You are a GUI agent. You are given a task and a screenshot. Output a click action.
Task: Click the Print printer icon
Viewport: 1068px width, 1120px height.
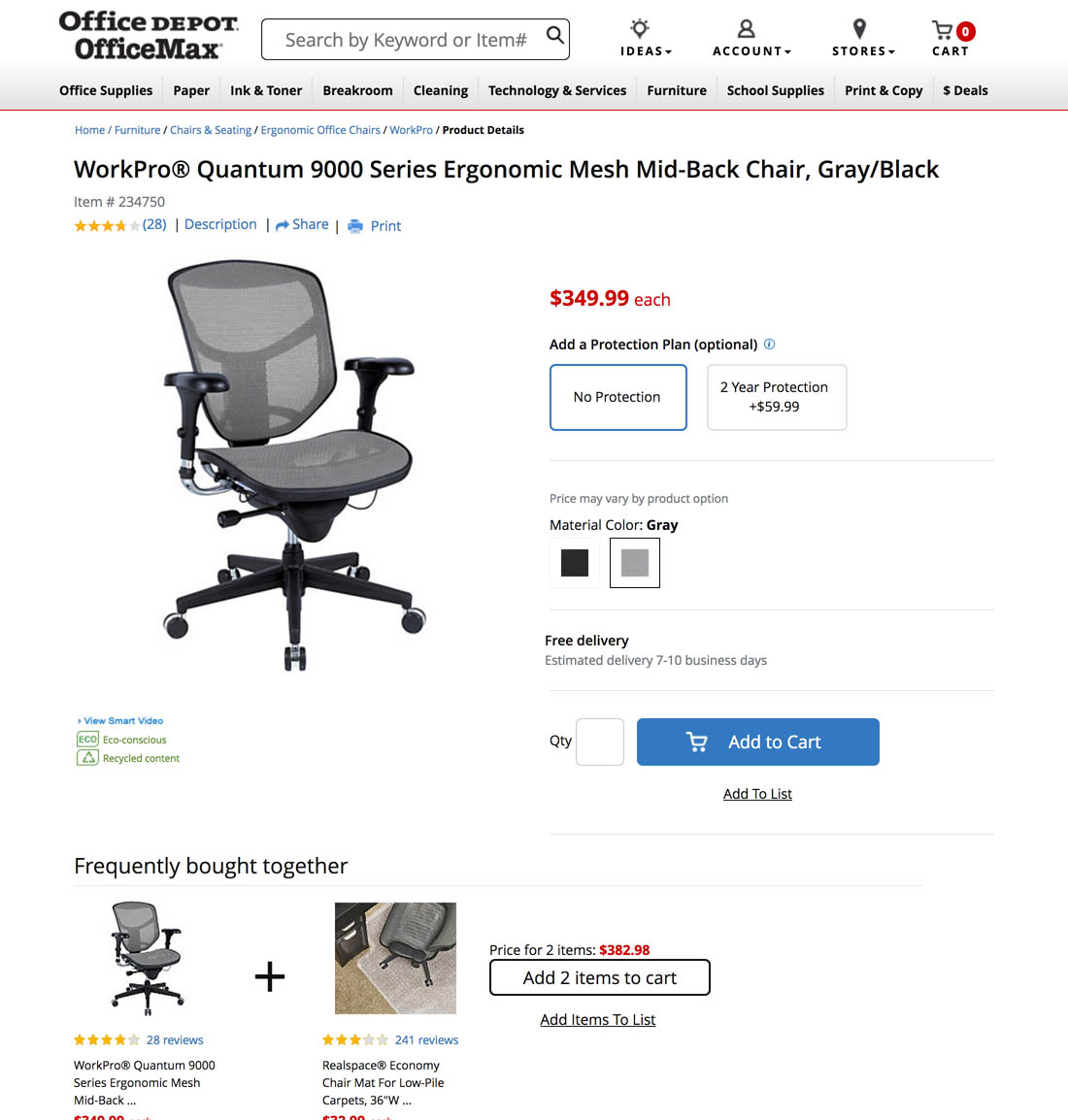(355, 226)
